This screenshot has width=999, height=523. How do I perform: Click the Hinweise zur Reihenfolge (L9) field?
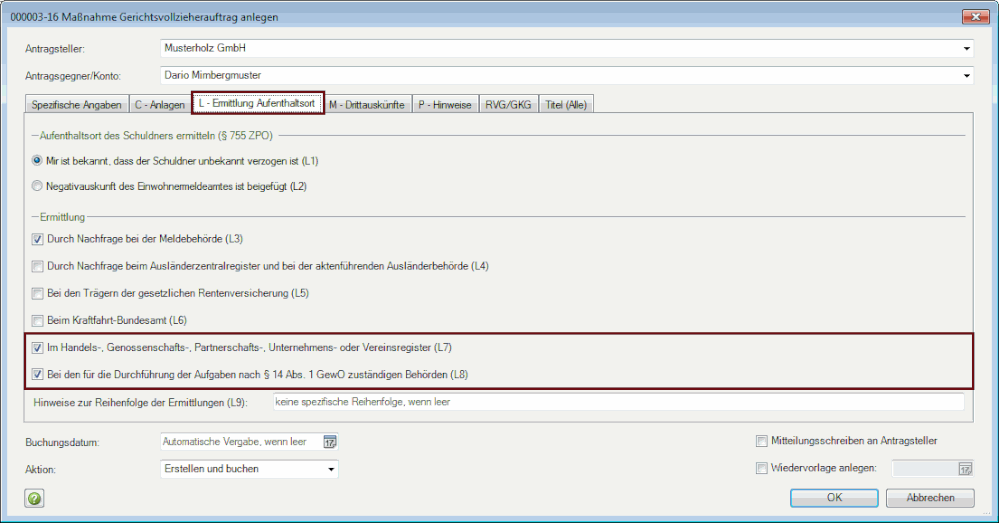617,402
